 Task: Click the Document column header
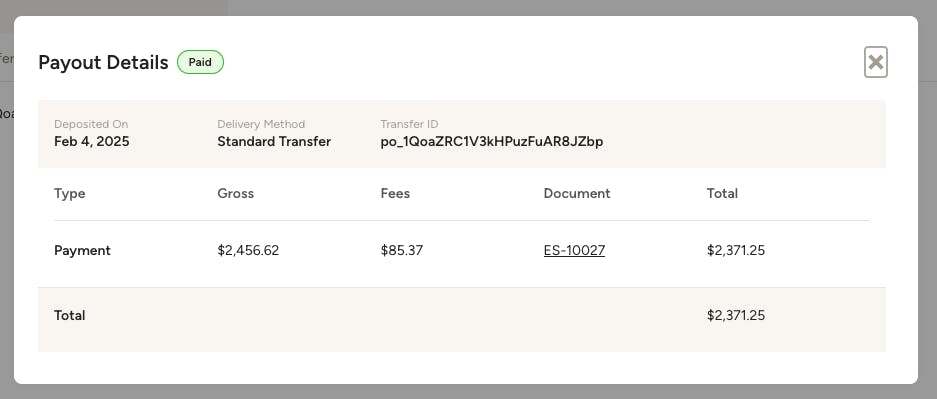point(577,194)
